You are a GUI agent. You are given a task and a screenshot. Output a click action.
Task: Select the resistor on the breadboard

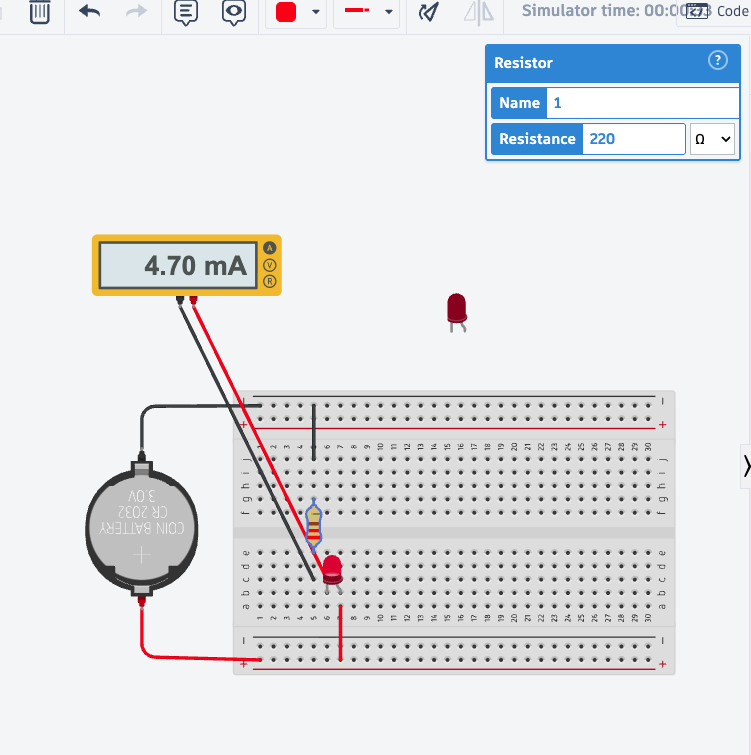pyautogui.click(x=314, y=526)
